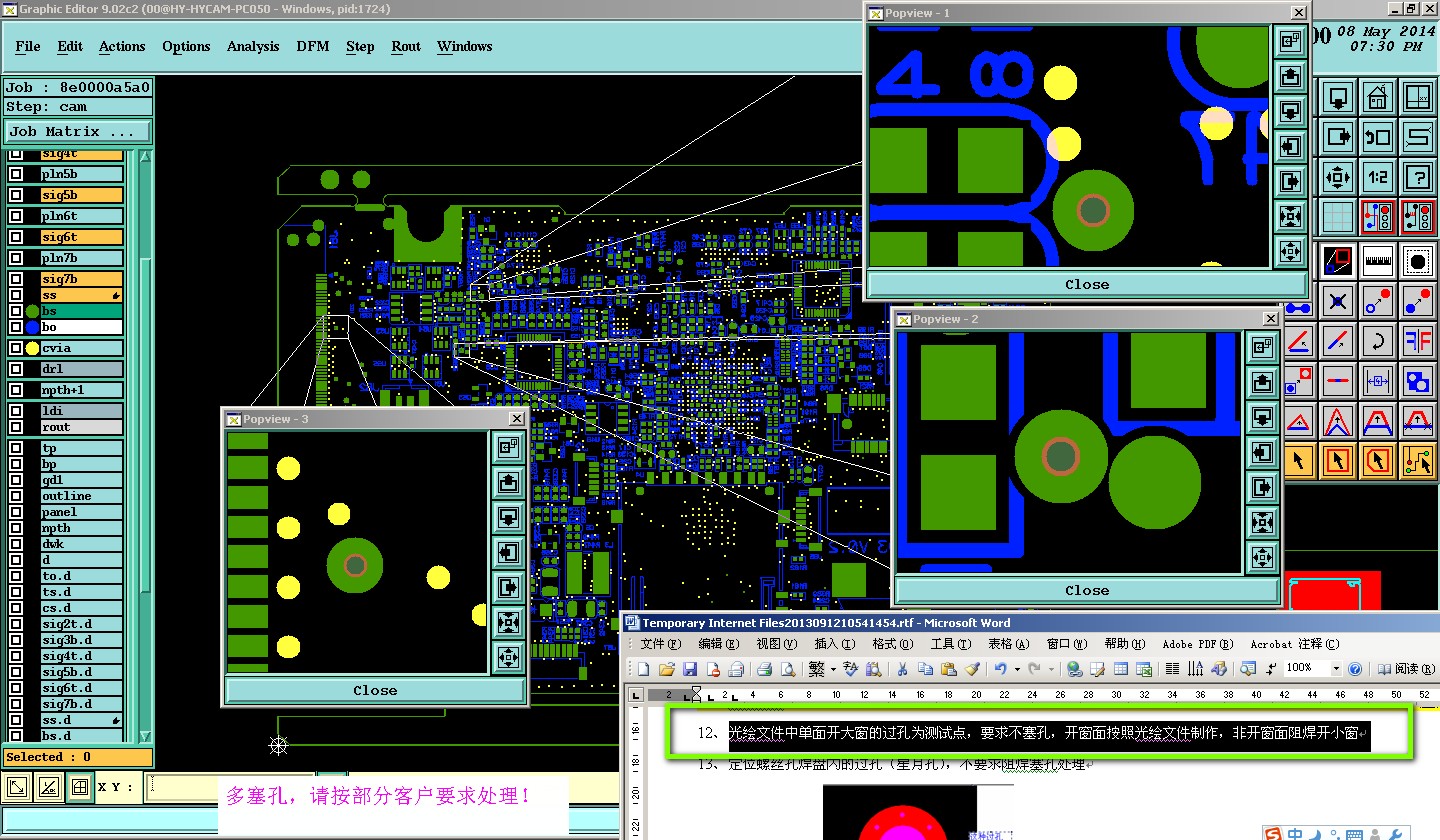Click the Word tab selector L box
1440x840 pixels.
pyautogui.click(x=636, y=694)
